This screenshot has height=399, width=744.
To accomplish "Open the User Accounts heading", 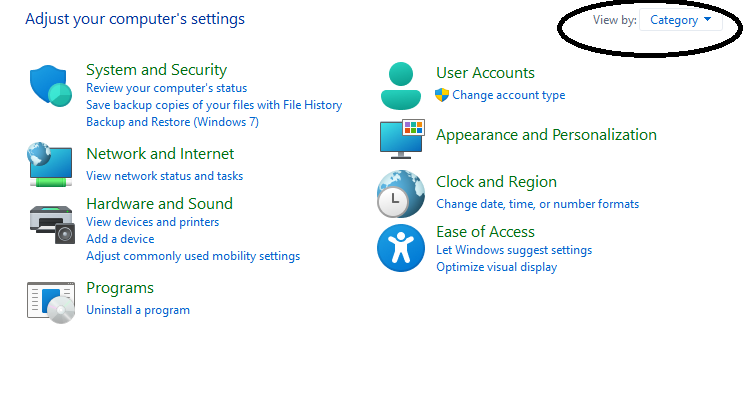I will (485, 73).
